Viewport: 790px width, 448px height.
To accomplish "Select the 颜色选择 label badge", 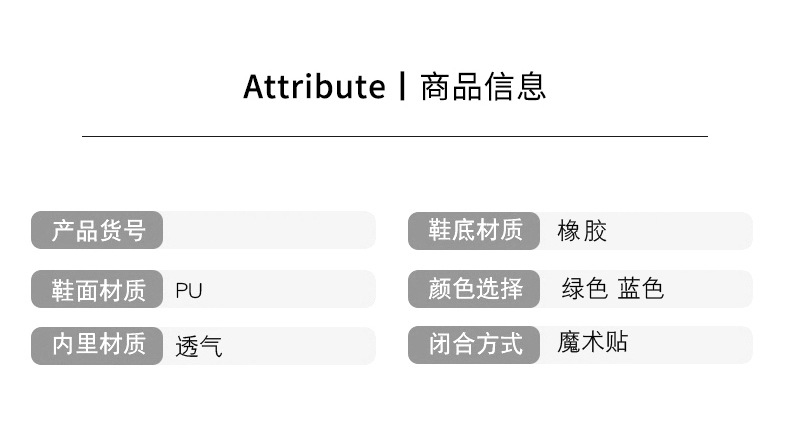I will (474, 290).
